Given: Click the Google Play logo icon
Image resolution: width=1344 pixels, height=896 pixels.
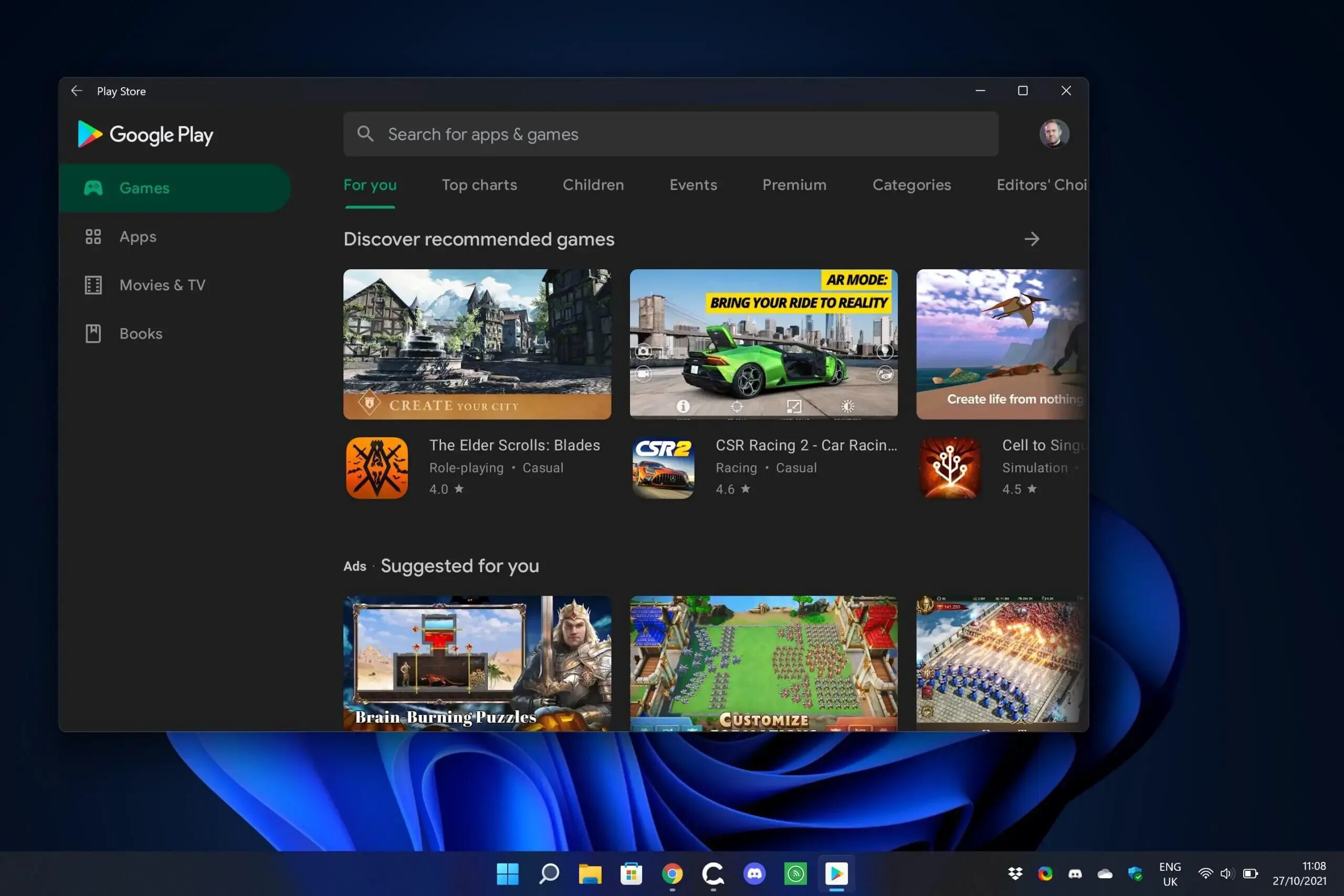Looking at the screenshot, I should pos(89,133).
